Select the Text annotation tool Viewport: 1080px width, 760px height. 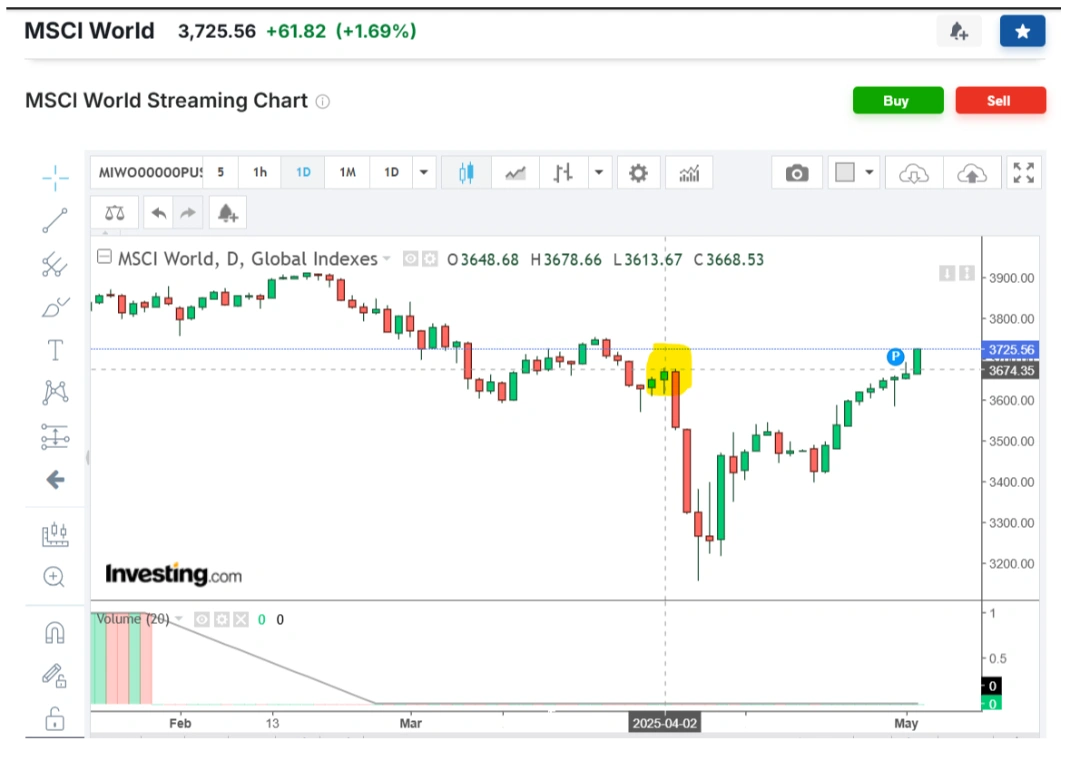point(55,350)
